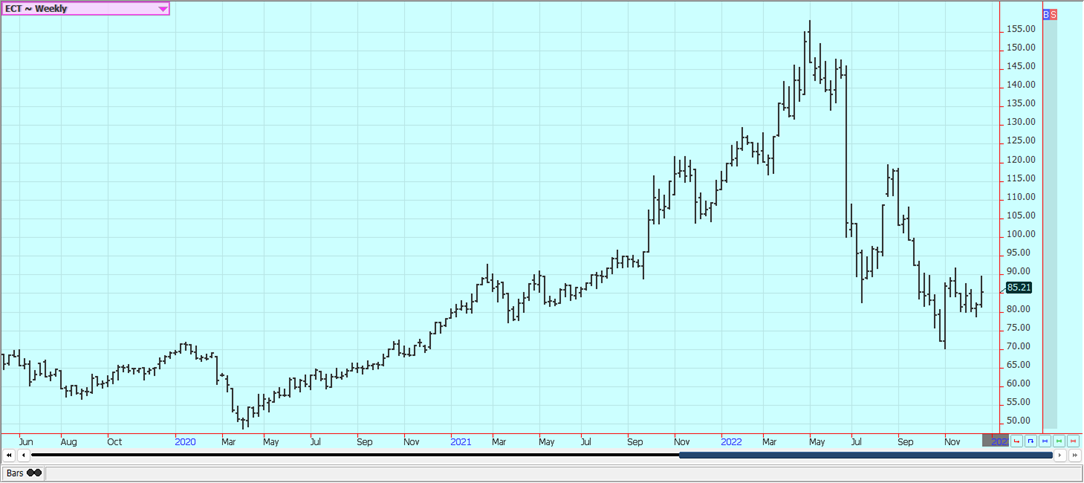Click the gray highlighted date box on time axis
This screenshot has width=1084, height=483.
[996, 440]
